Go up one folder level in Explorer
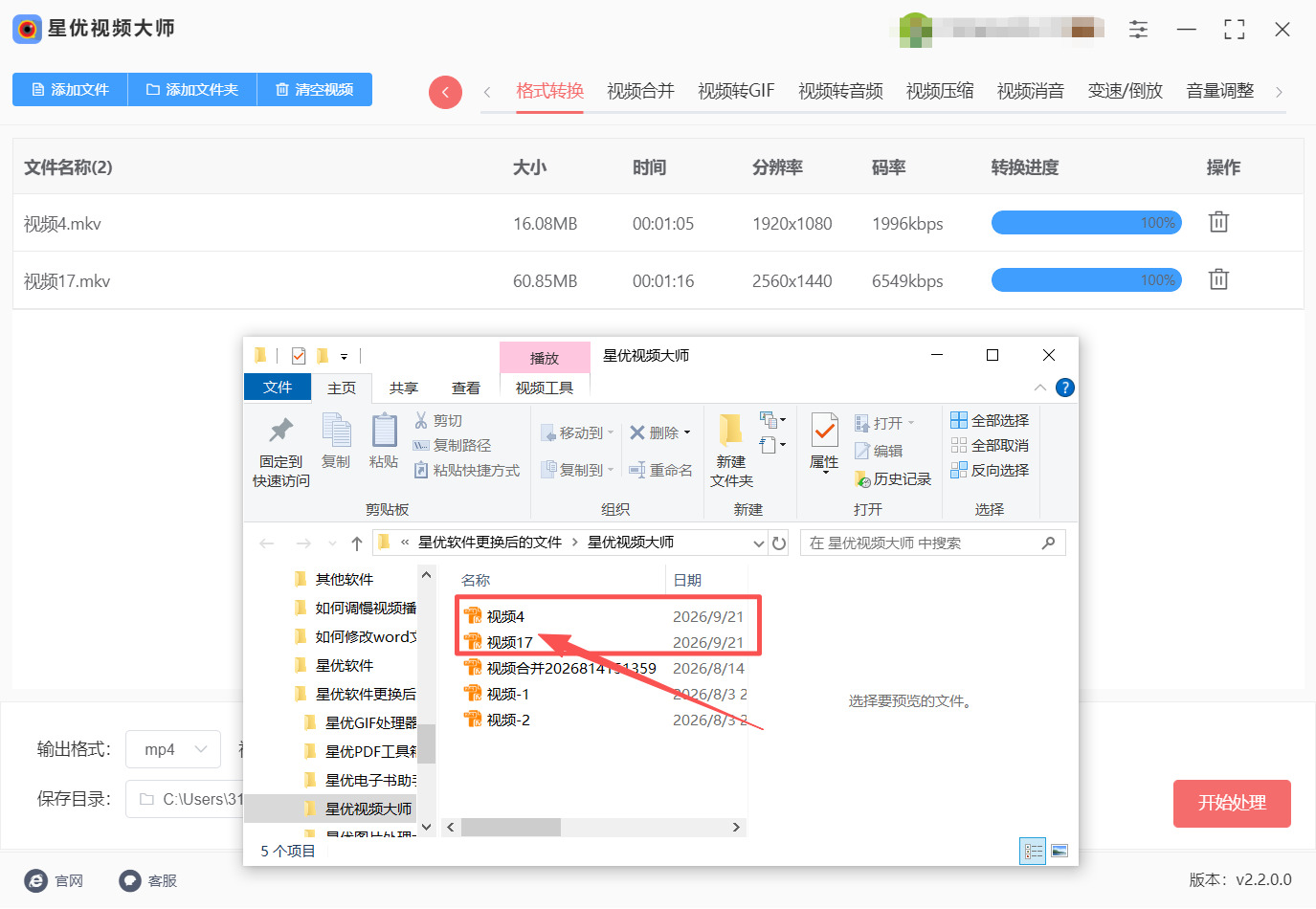This screenshot has height=909, width=1316. 357,543
